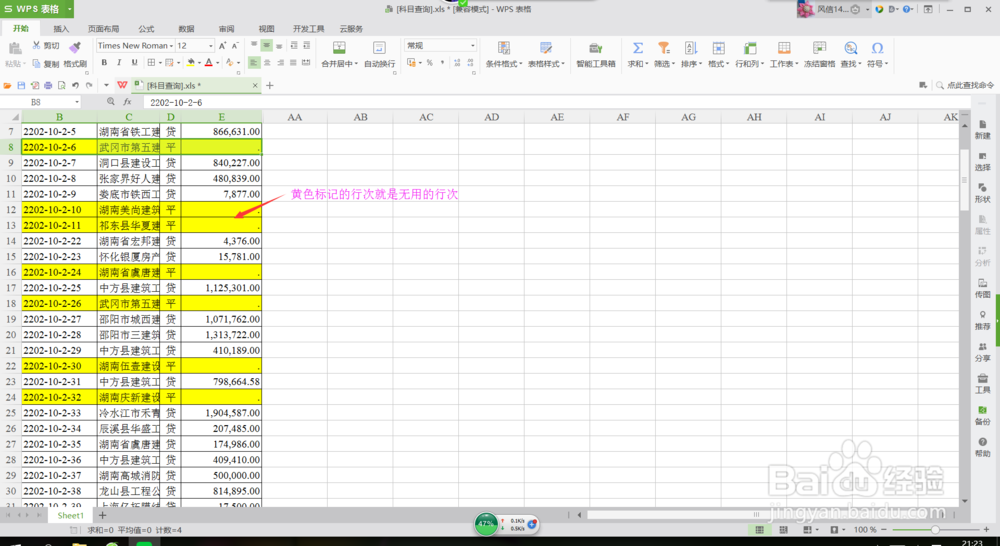Screen dimensions: 1000x546
Task: Toggle bold formatting button
Action: click(x=104, y=63)
